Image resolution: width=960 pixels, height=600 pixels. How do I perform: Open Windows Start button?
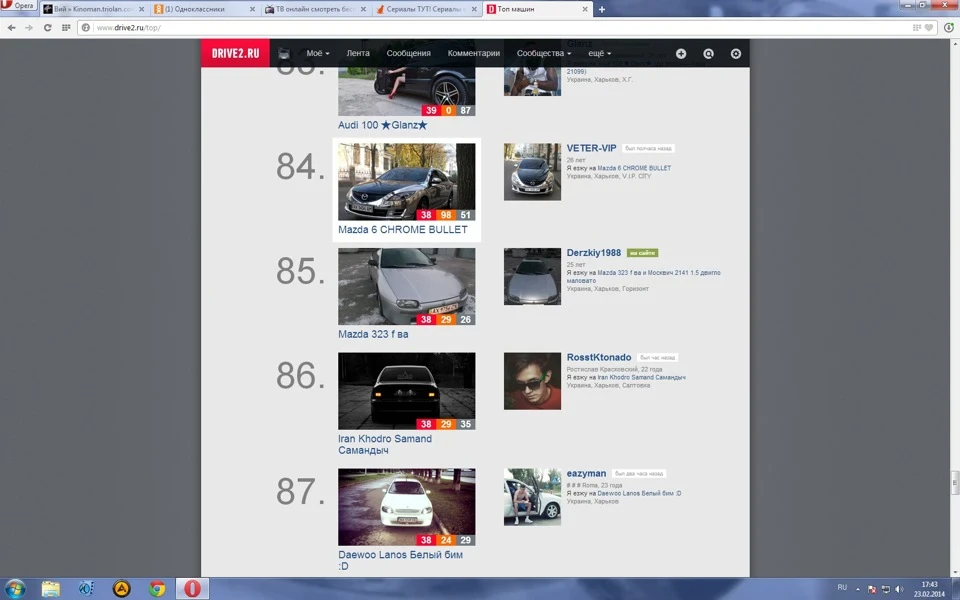(15, 588)
